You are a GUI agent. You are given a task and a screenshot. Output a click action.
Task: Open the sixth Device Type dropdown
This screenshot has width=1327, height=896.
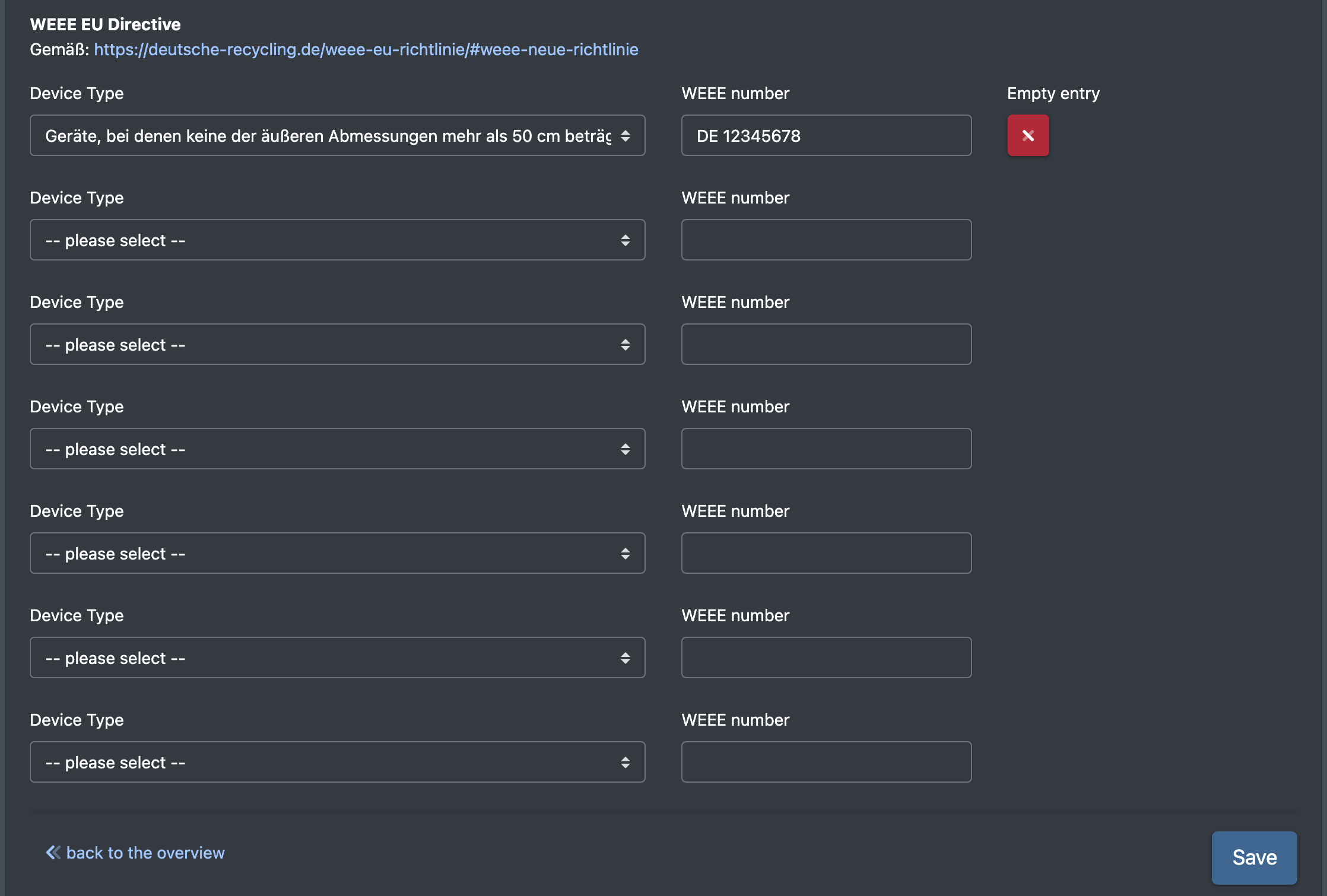point(337,657)
